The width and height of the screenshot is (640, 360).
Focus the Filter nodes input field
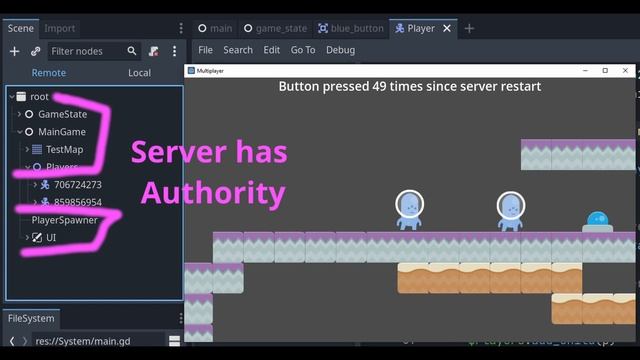click(x=94, y=51)
